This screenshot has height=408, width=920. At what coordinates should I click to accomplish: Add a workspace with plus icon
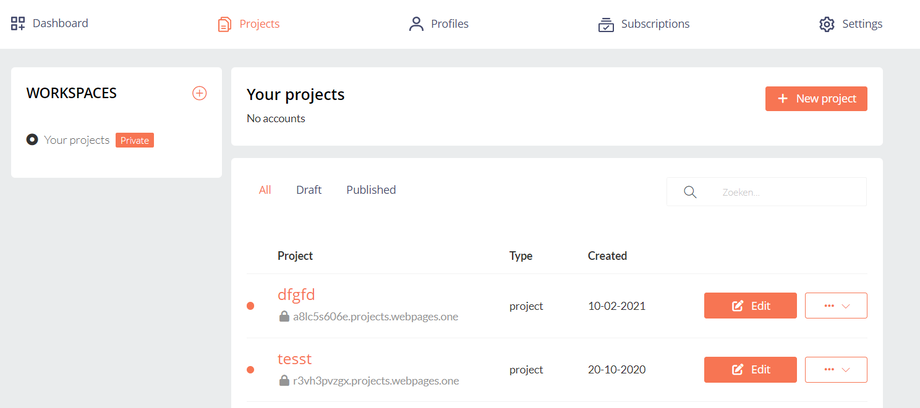tap(199, 93)
